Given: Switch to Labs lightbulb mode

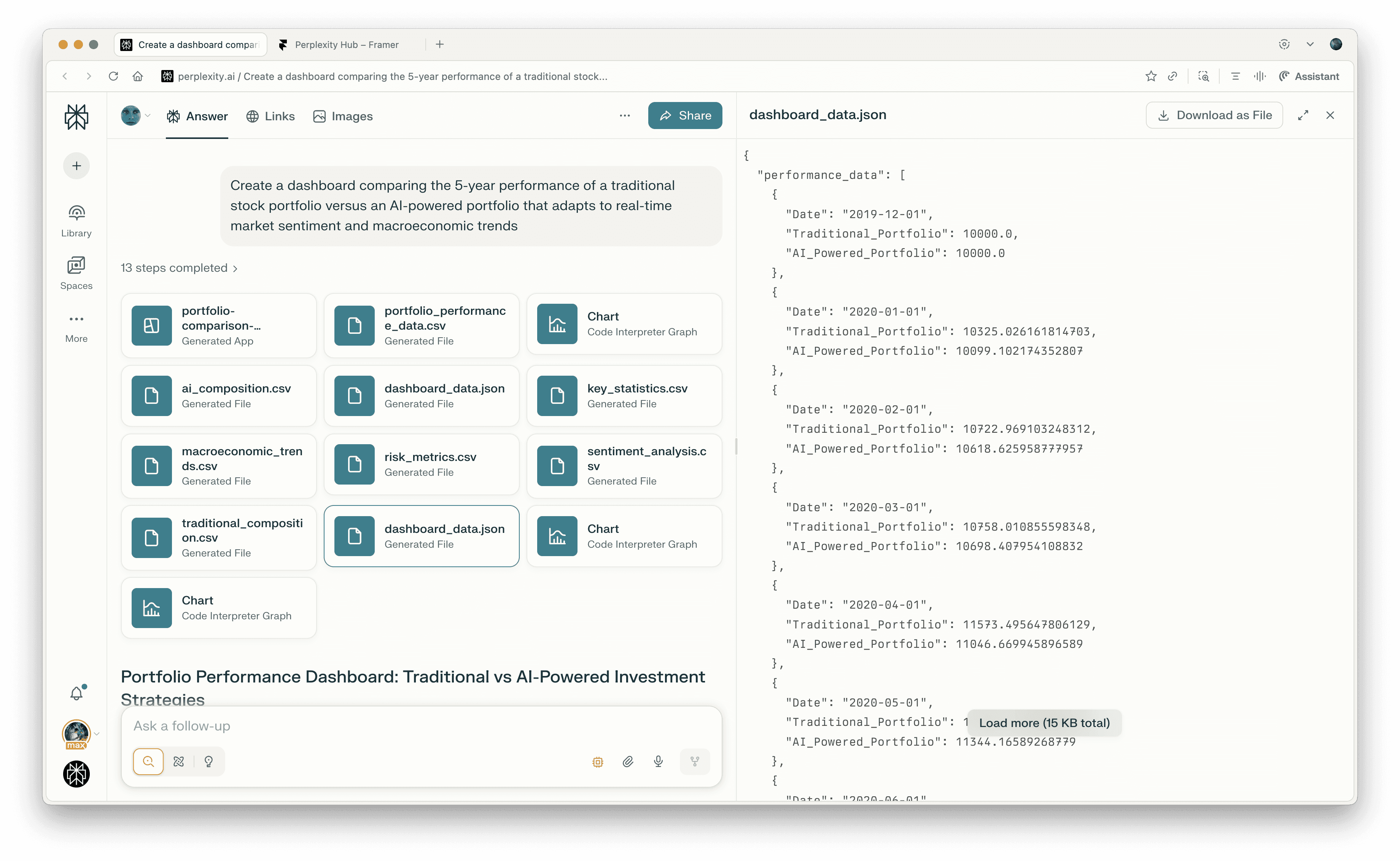Looking at the screenshot, I should pyautogui.click(x=209, y=761).
